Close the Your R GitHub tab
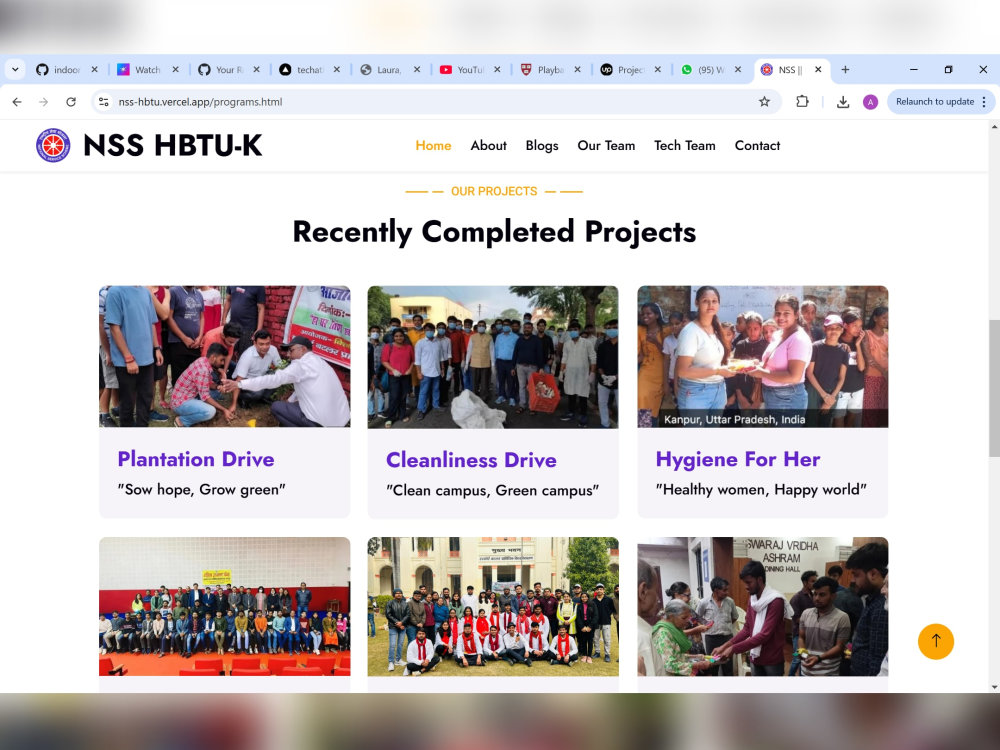The width and height of the screenshot is (1000, 750). click(256, 70)
